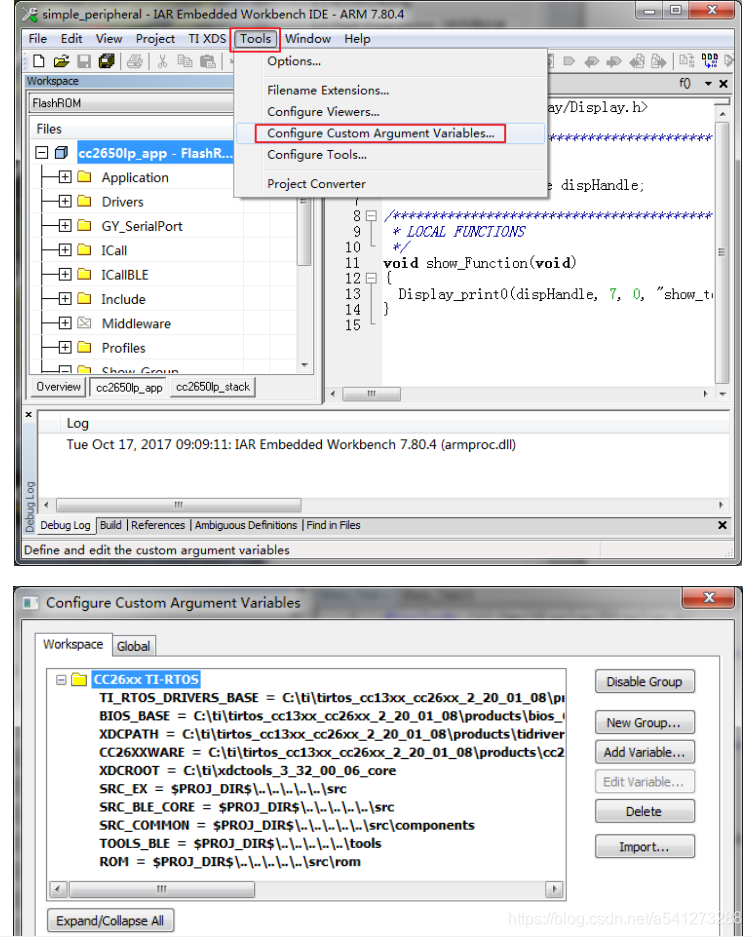Expand the Include folder node
This screenshot has height=937, width=752.
point(65,299)
